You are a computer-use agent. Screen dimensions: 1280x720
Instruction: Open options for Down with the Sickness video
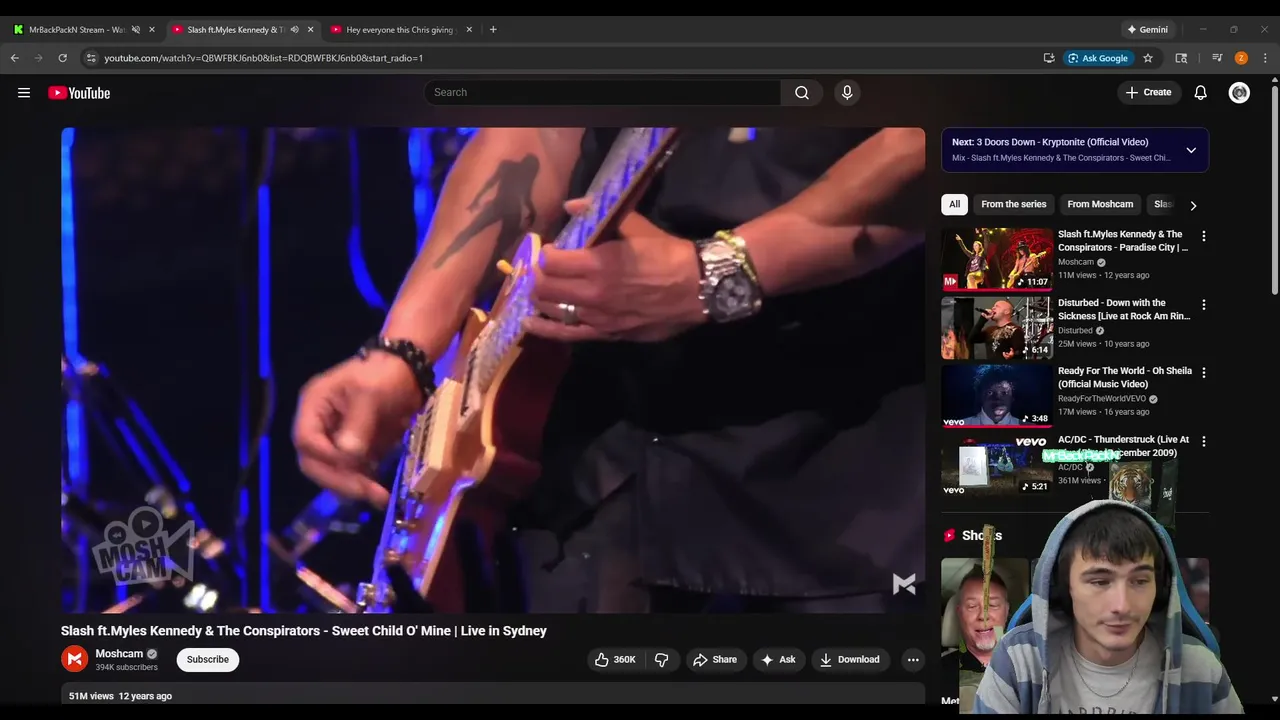[x=1203, y=304]
